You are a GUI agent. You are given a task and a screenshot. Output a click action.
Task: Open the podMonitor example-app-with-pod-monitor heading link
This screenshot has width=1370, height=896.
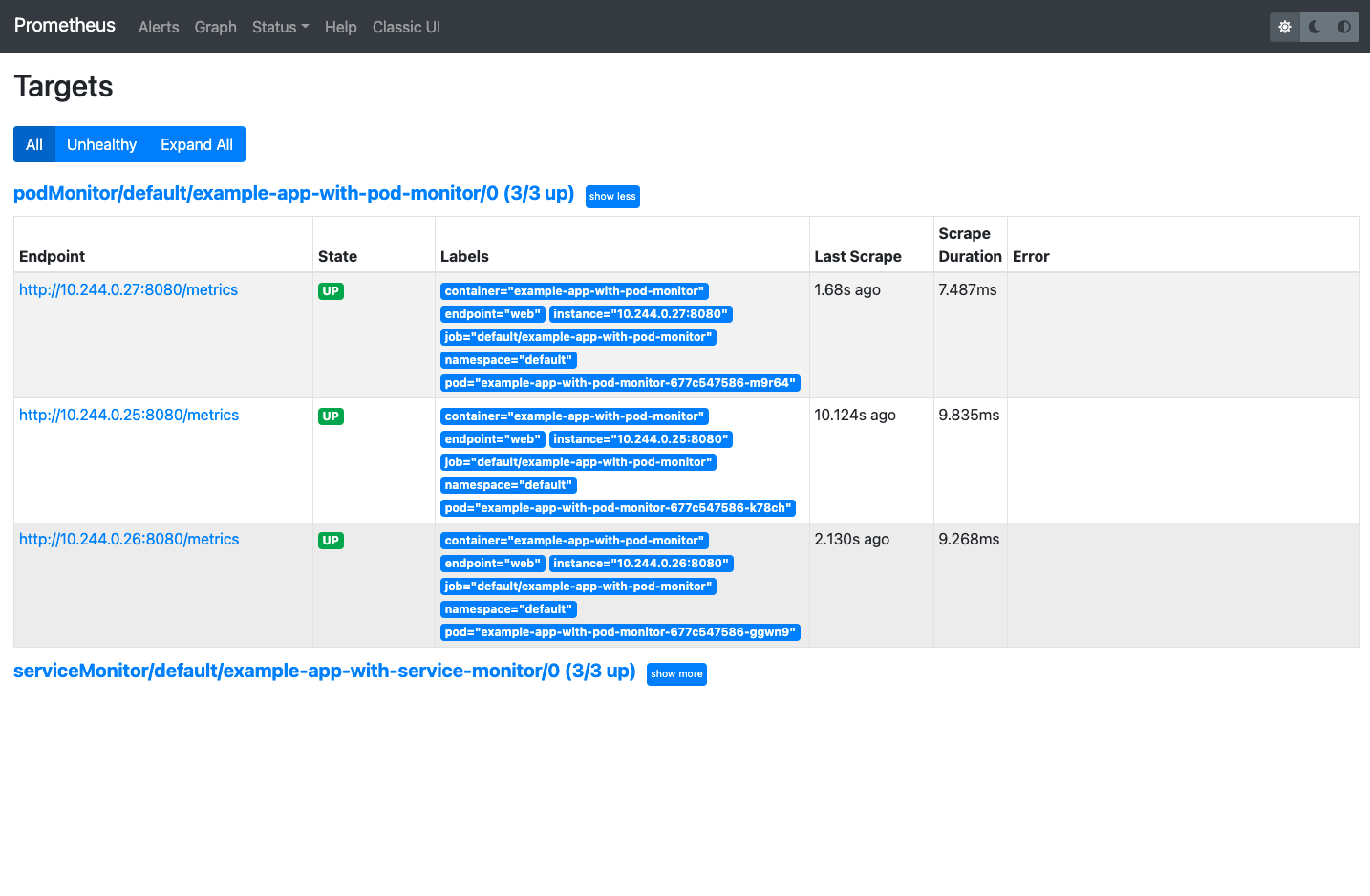tap(294, 193)
